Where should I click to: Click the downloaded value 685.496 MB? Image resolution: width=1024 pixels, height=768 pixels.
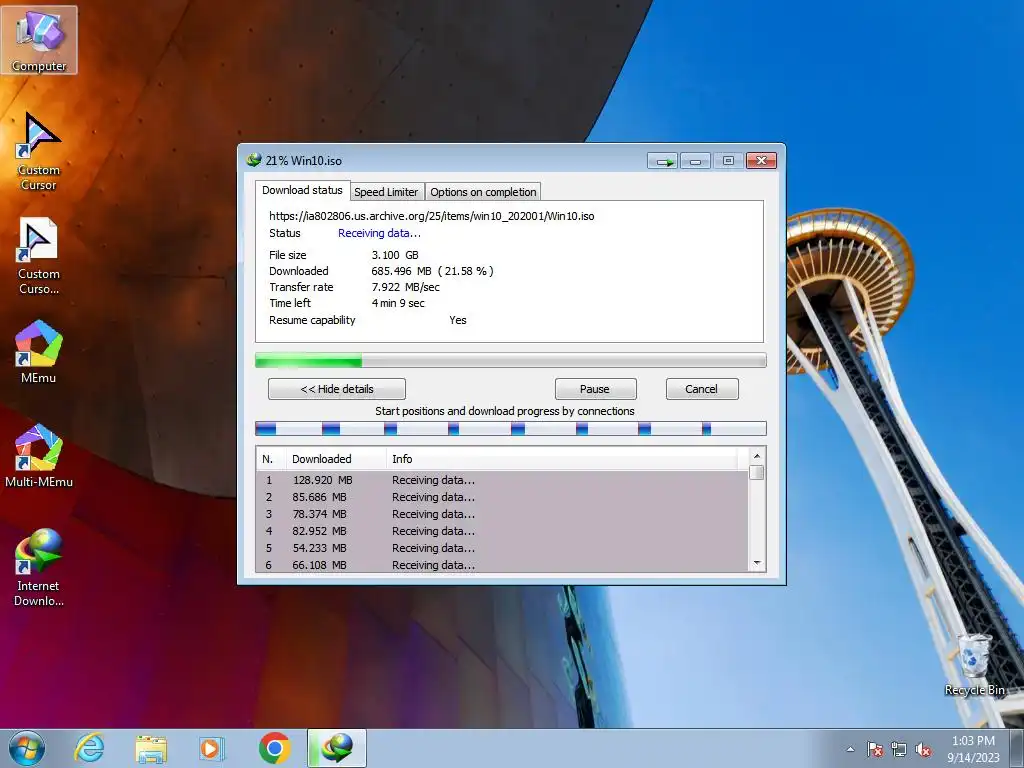coord(402,271)
